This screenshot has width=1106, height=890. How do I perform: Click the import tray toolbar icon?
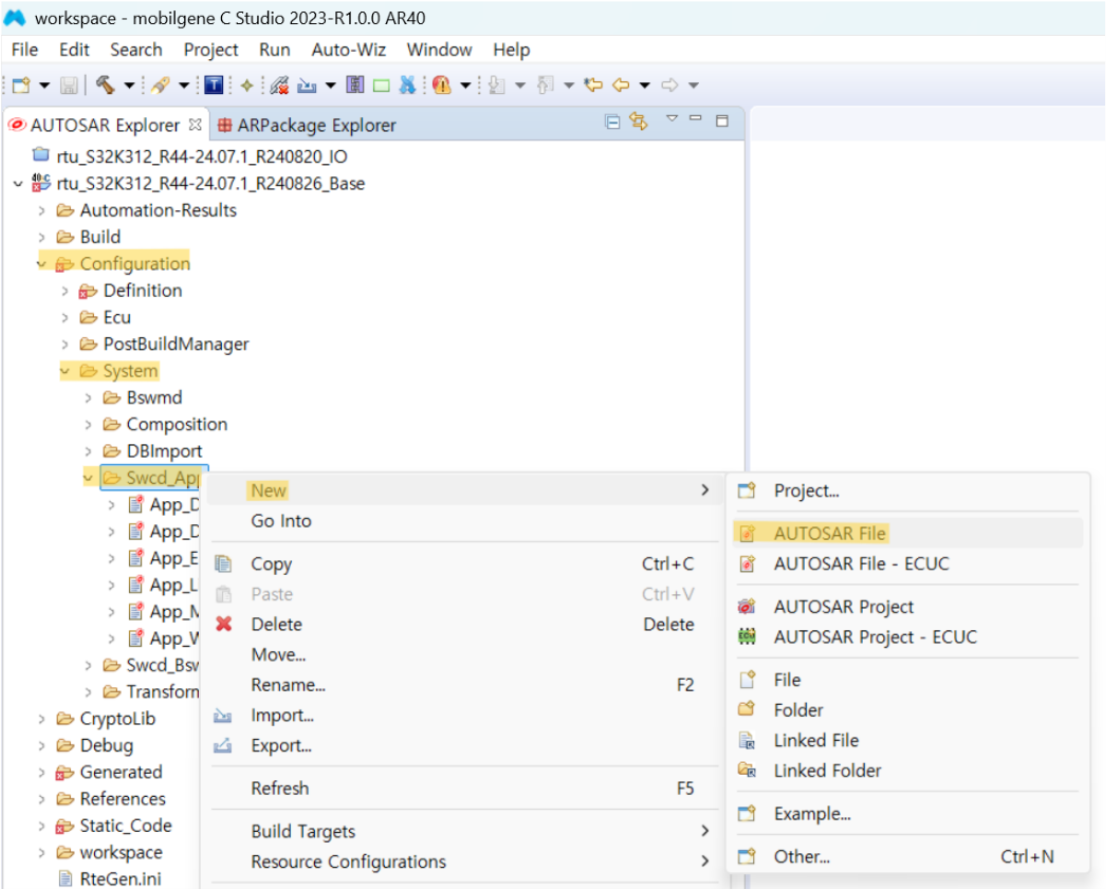[307, 85]
